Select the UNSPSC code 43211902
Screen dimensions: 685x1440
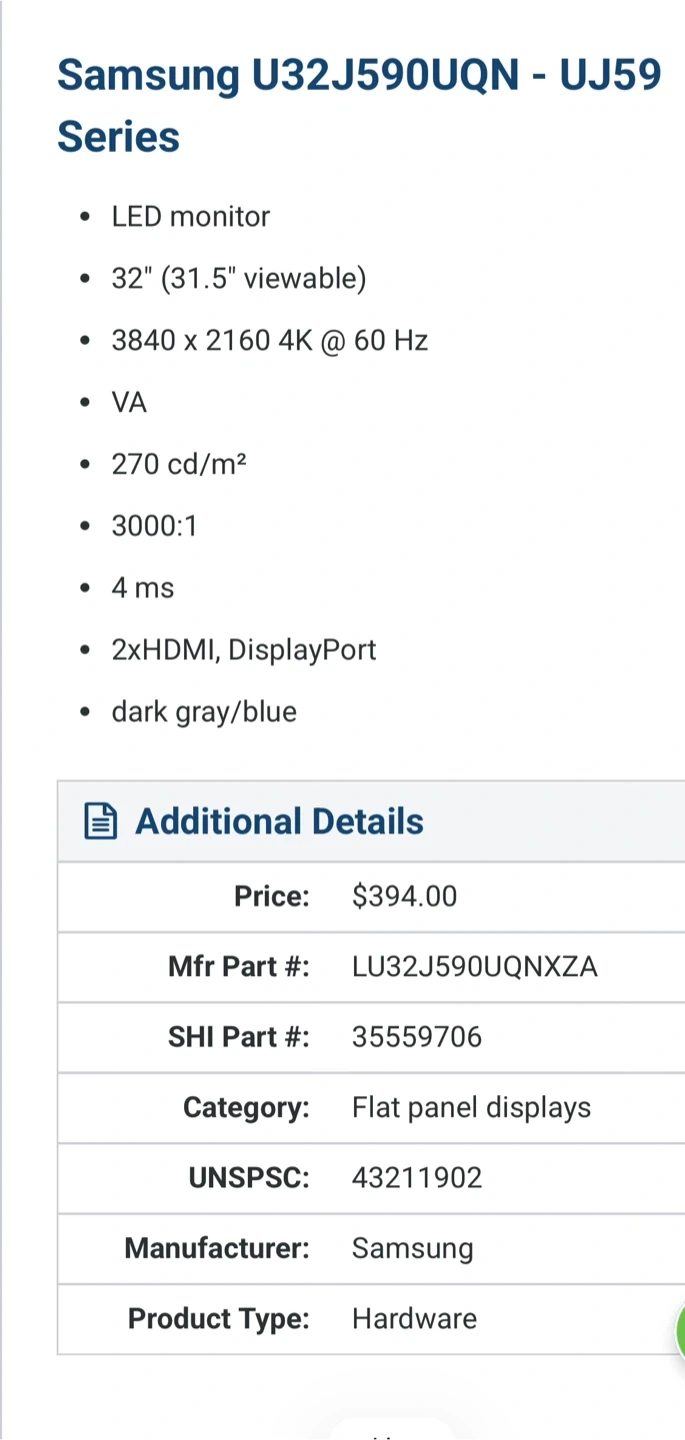(x=416, y=1178)
